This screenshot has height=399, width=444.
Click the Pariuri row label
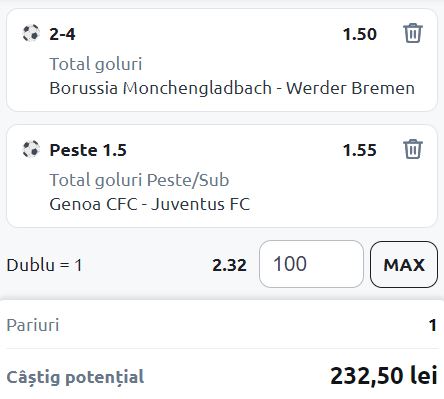[x=33, y=325]
